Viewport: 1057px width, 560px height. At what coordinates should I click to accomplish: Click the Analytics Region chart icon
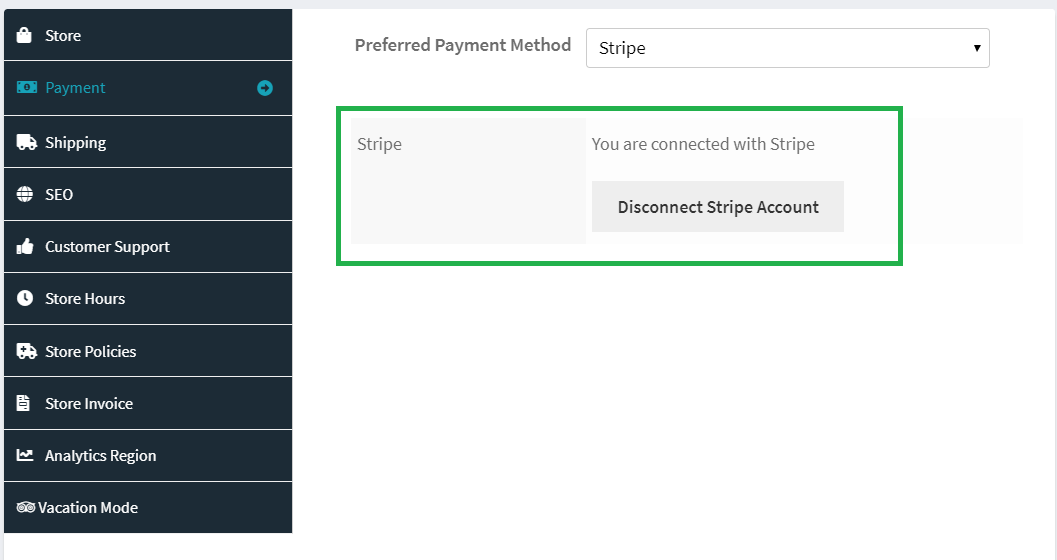[x=25, y=456]
